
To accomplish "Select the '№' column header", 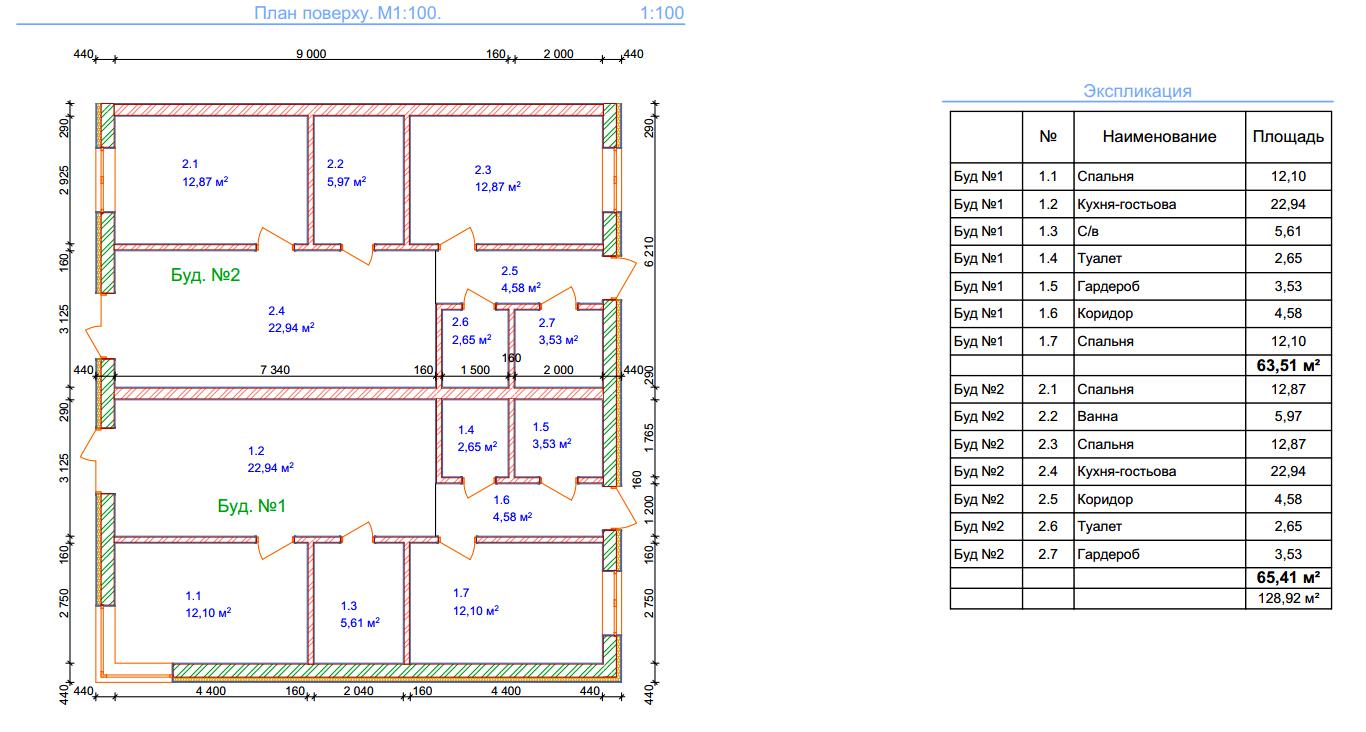I will coord(1048,137).
